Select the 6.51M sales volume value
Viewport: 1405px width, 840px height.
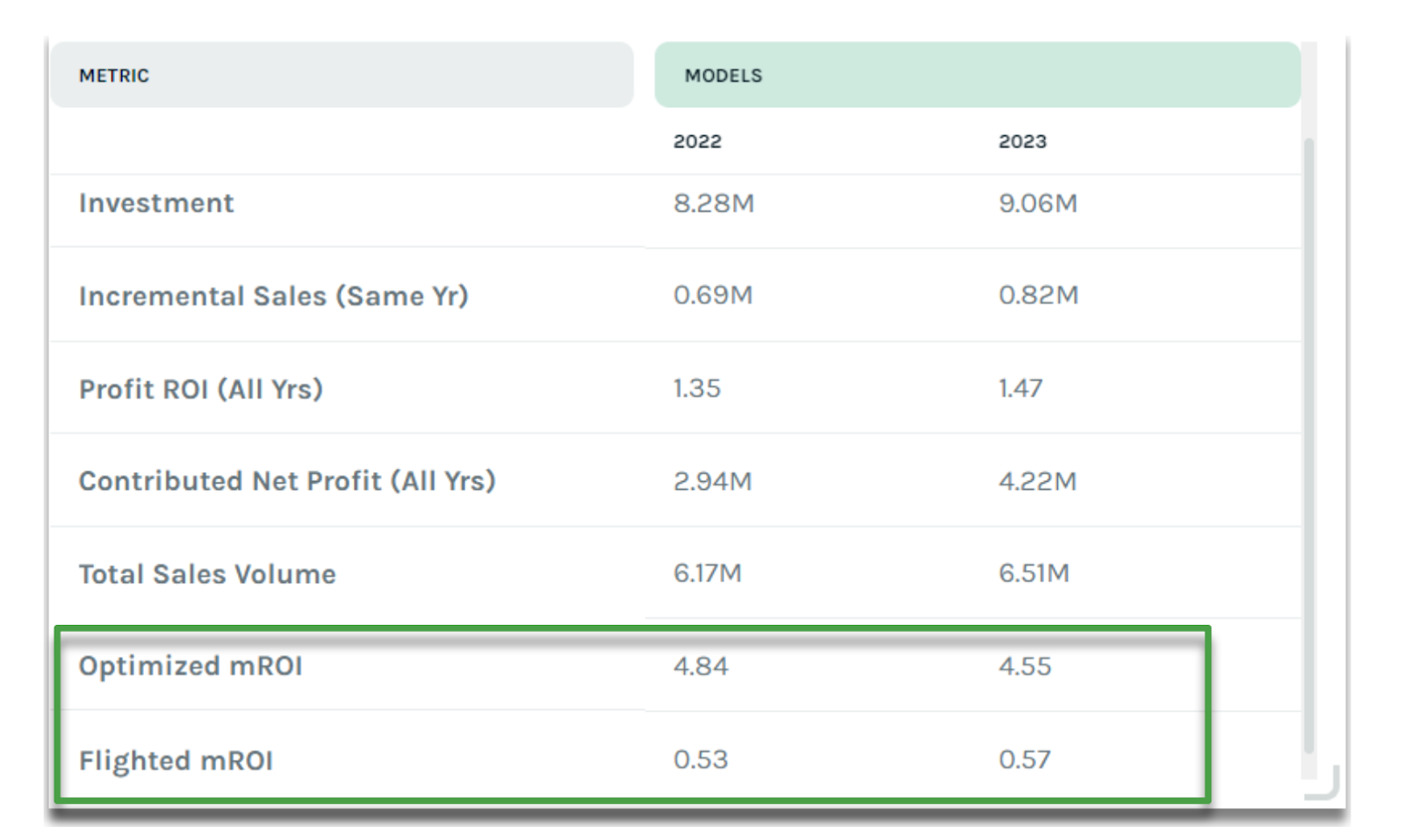pos(1034,573)
